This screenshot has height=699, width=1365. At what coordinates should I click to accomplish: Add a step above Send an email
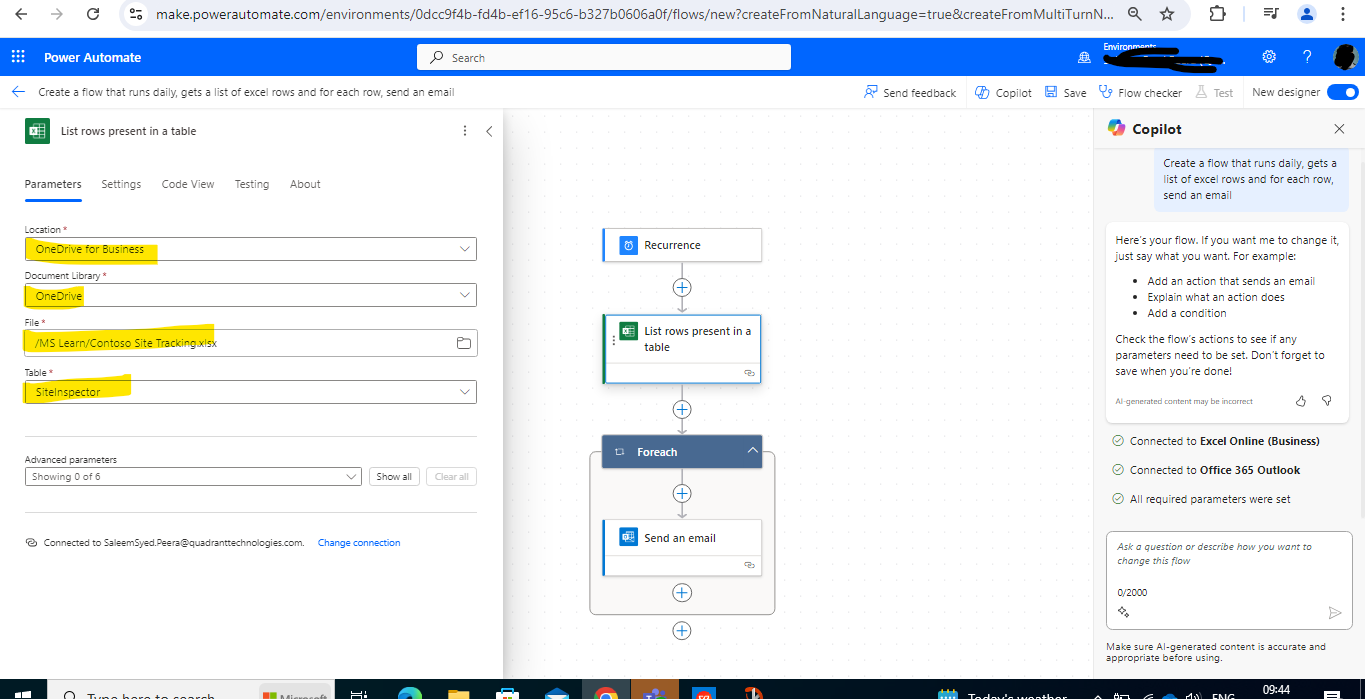(x=682, y=493)
